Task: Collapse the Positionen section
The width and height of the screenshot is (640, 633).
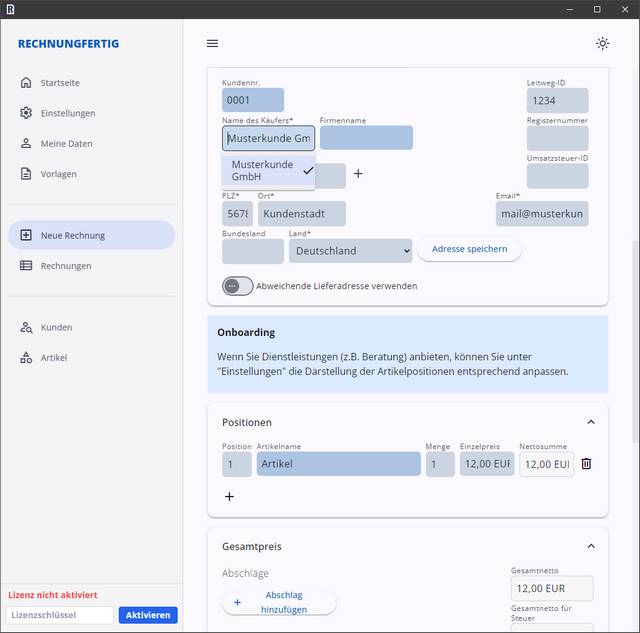Action: click(x=590, y=422)
